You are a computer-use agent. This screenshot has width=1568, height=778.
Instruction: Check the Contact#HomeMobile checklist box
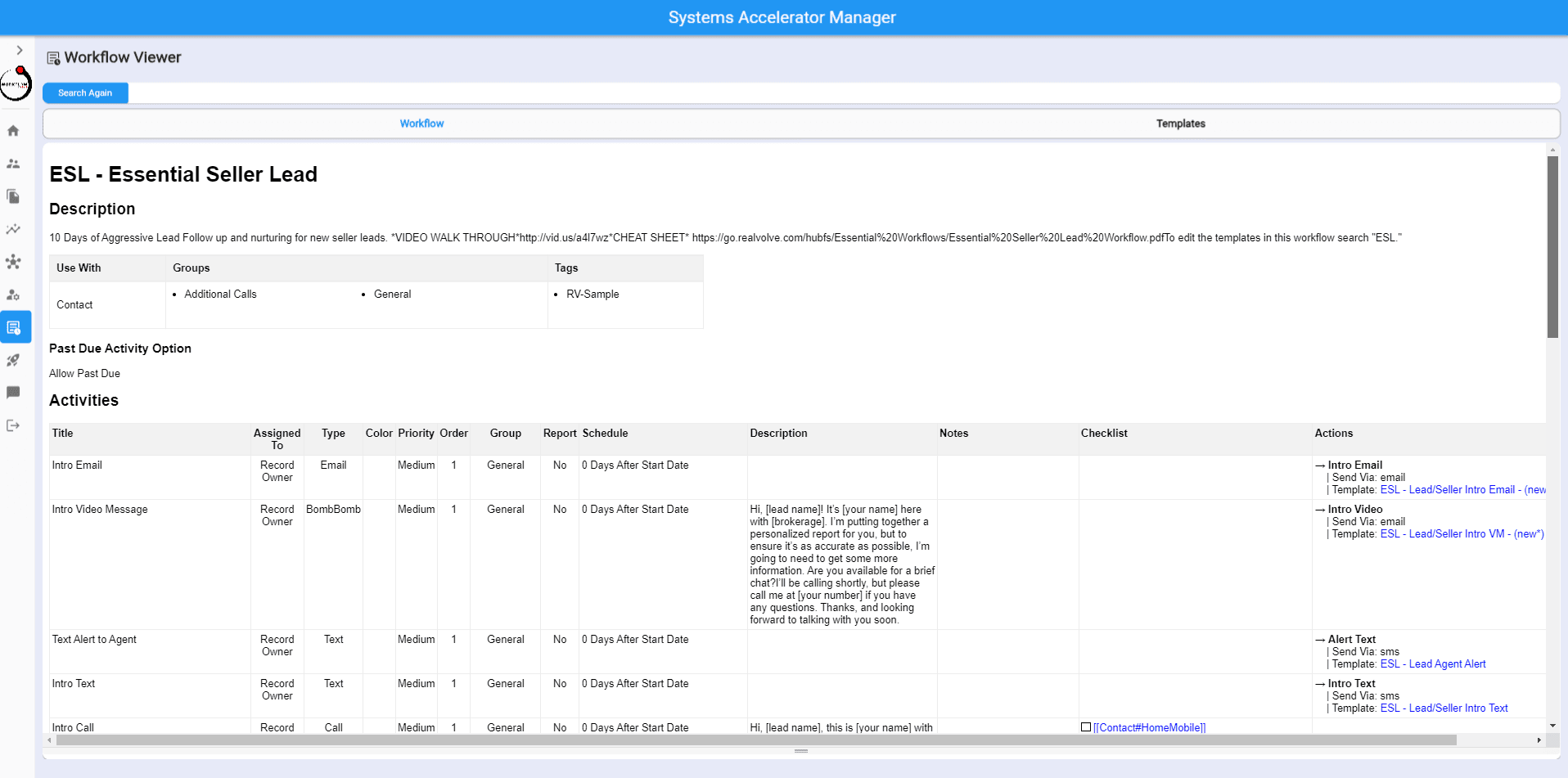click(x=1086, y=727)
